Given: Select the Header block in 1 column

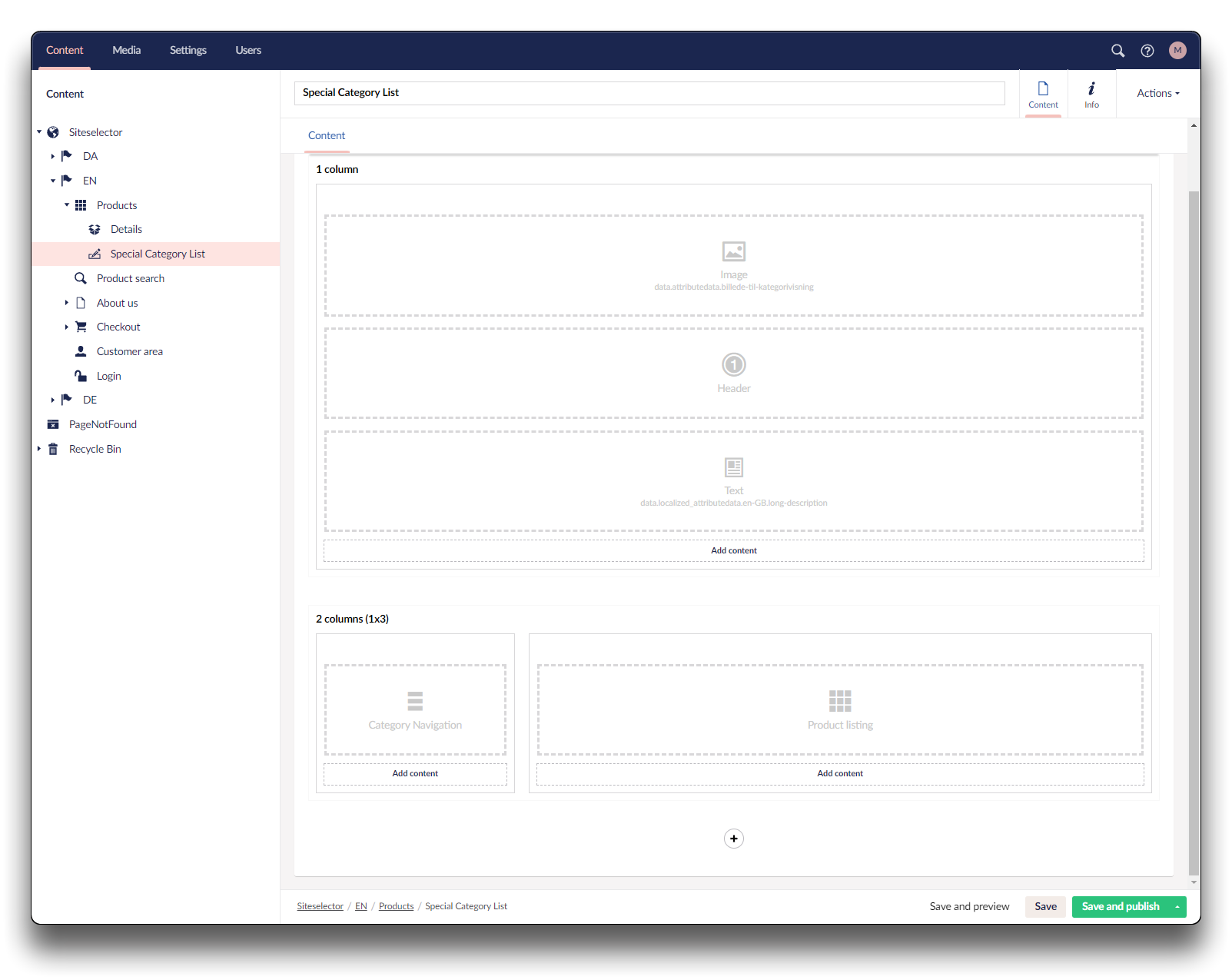Looking at the screenshot, I should (733, 374).
